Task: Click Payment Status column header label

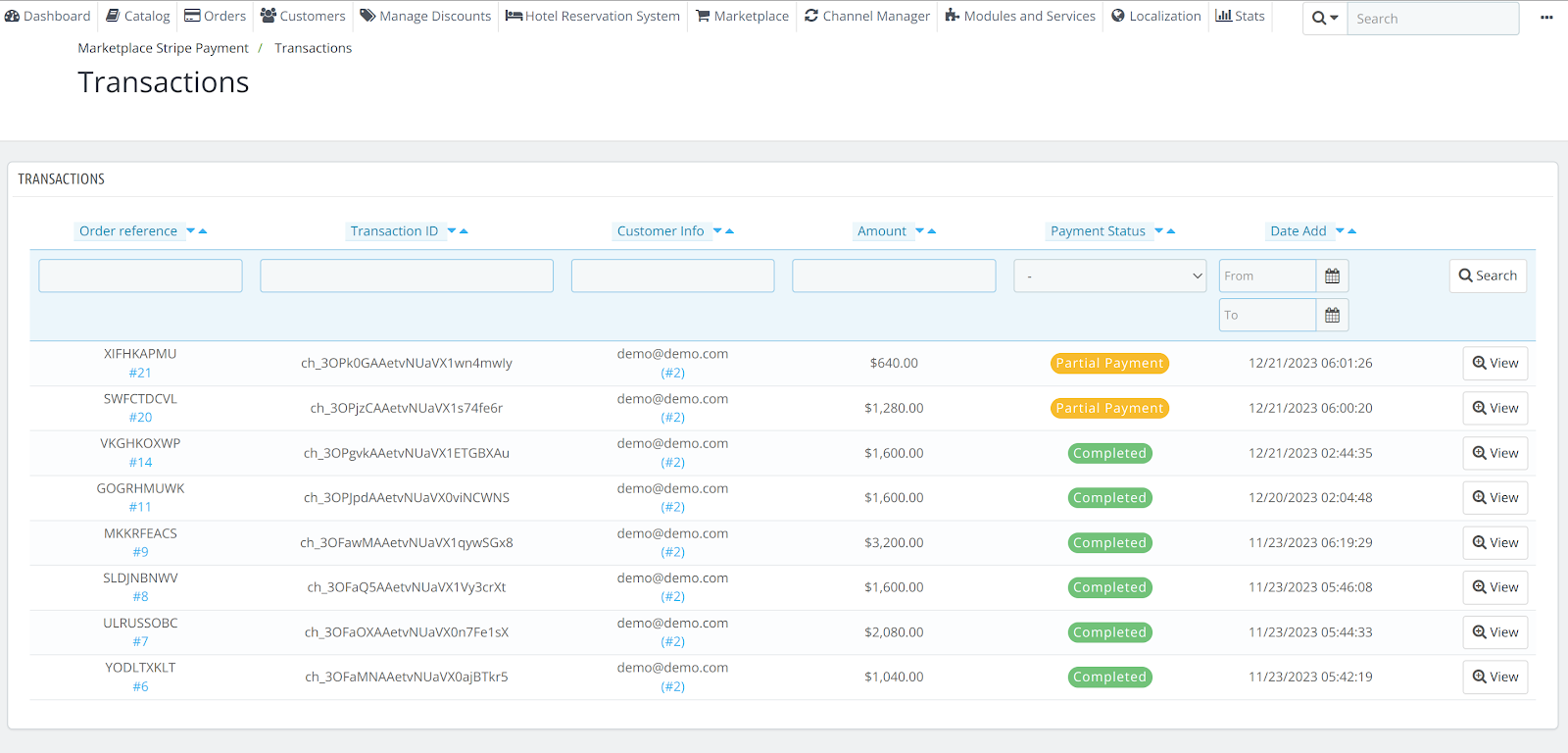Action: 1098,231
